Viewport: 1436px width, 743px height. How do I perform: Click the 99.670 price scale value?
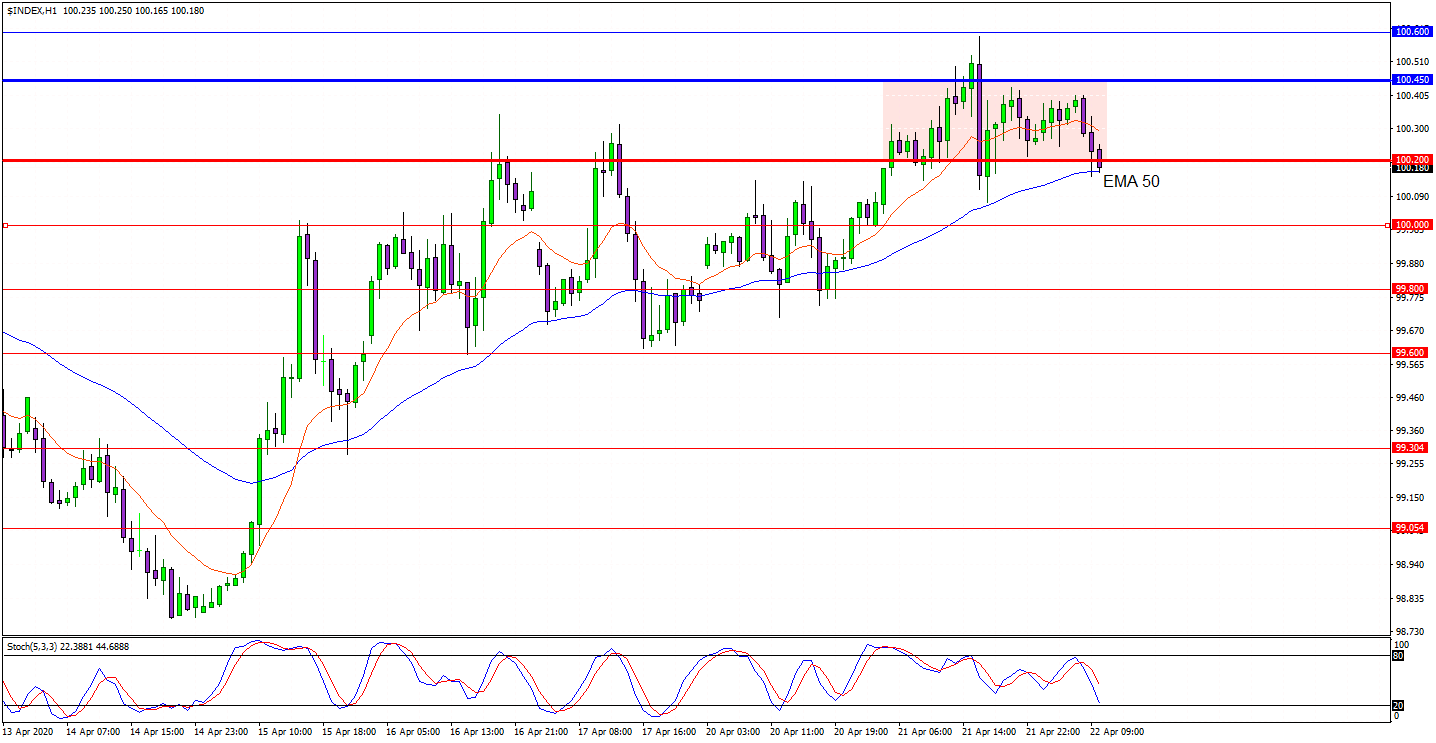1411,330
